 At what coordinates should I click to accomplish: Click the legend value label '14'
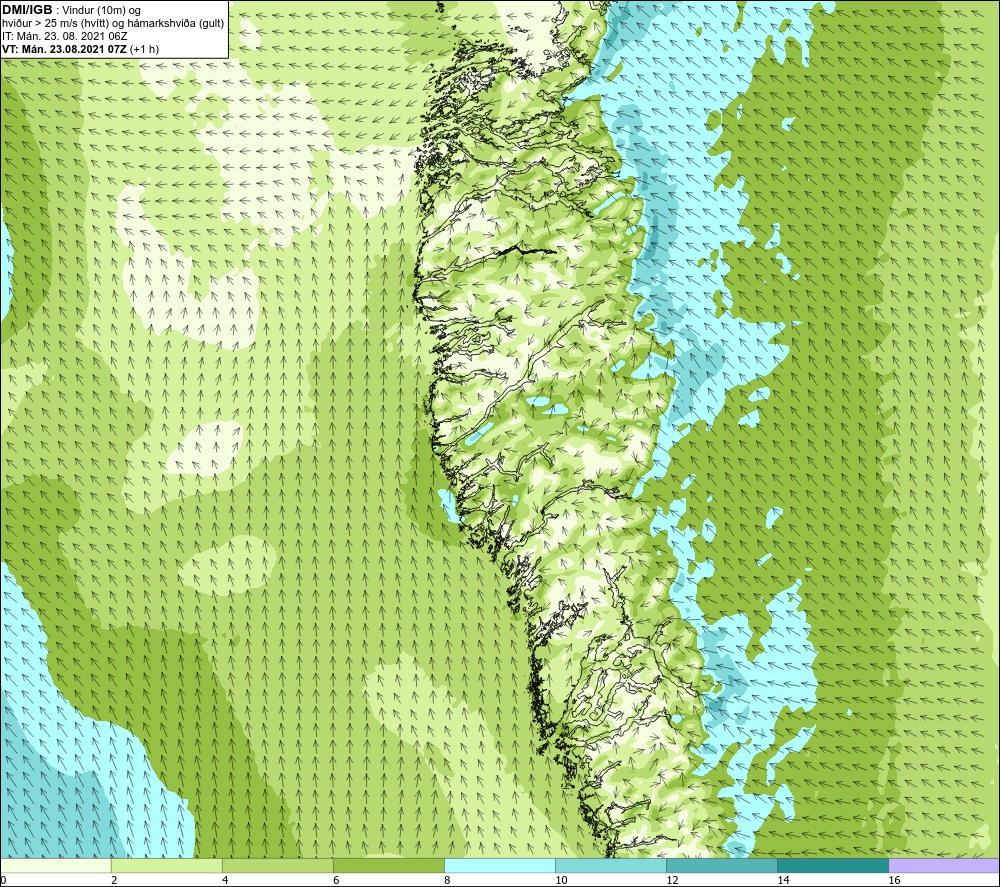click(783, 881)
